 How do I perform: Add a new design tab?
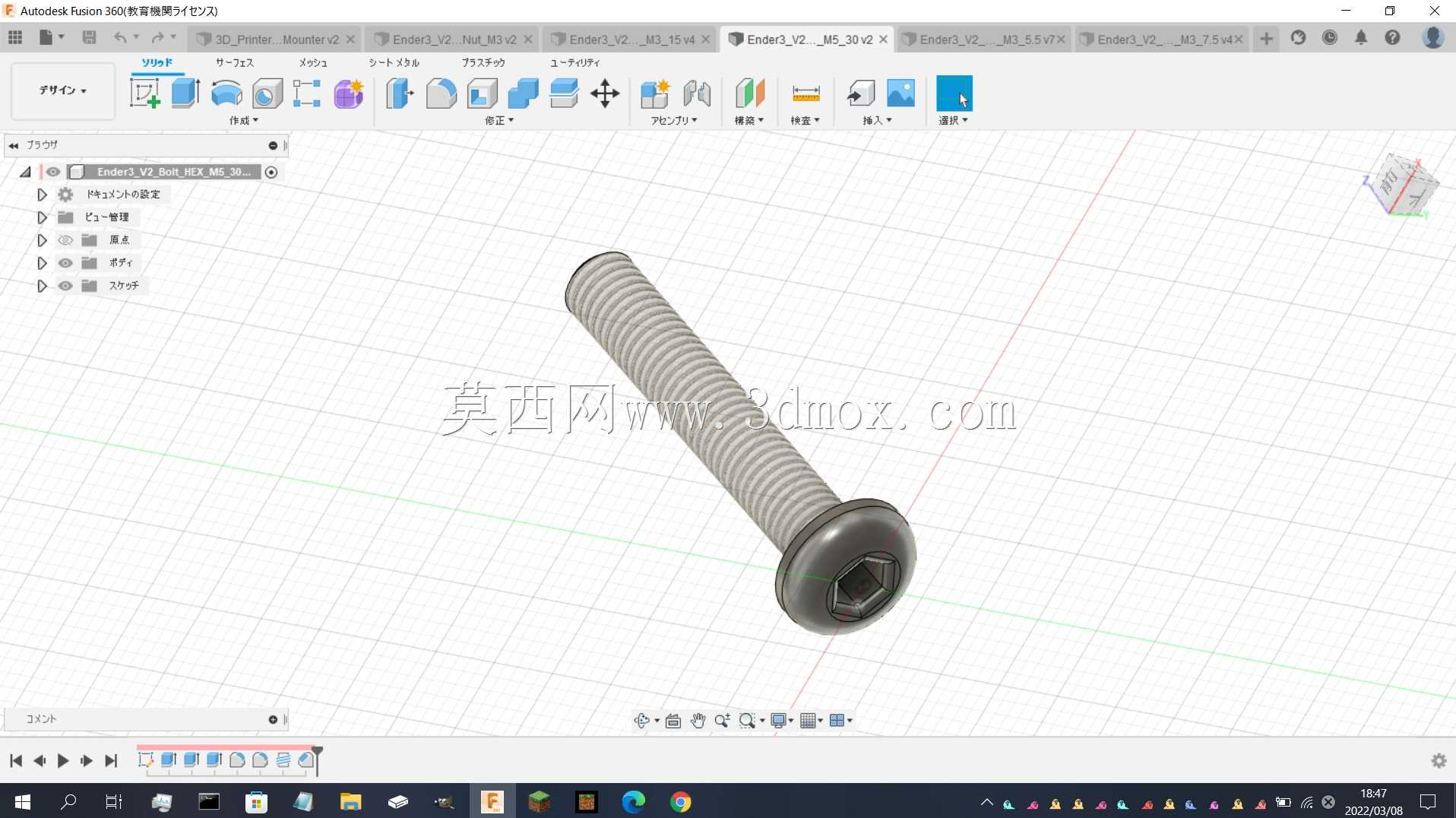point(1266,38)
